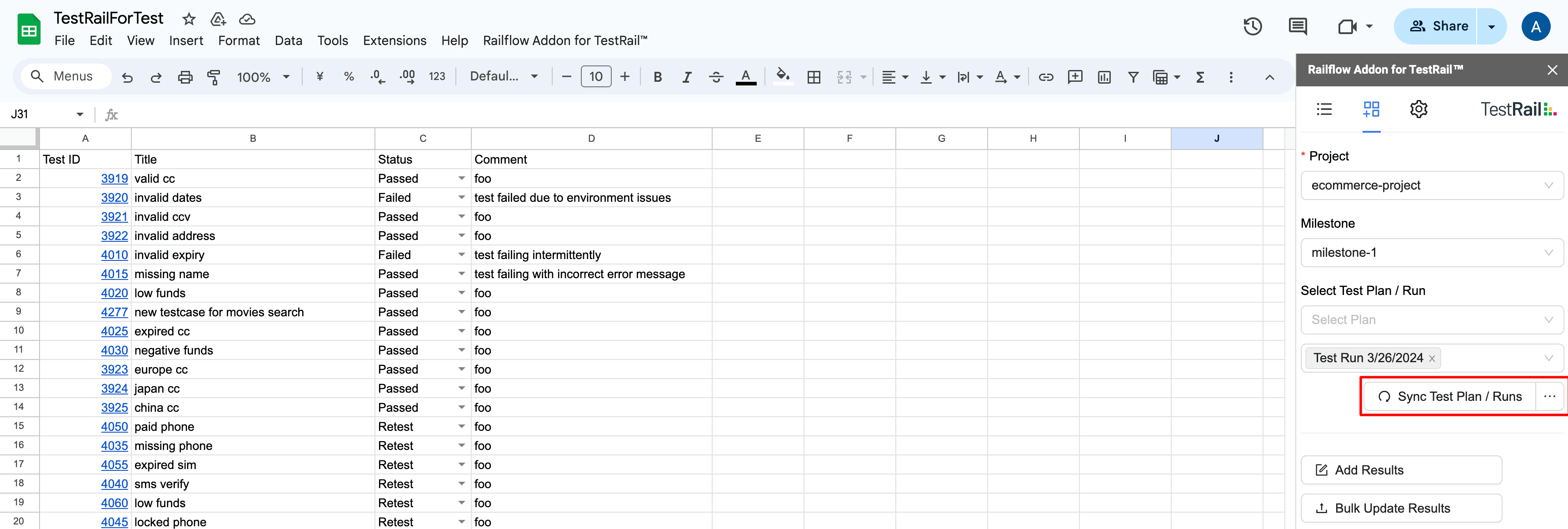Remove Test Run 3/26/2024 tag
The width and height of the screenshot is (1568, 529).
(x=1432, y=359)
